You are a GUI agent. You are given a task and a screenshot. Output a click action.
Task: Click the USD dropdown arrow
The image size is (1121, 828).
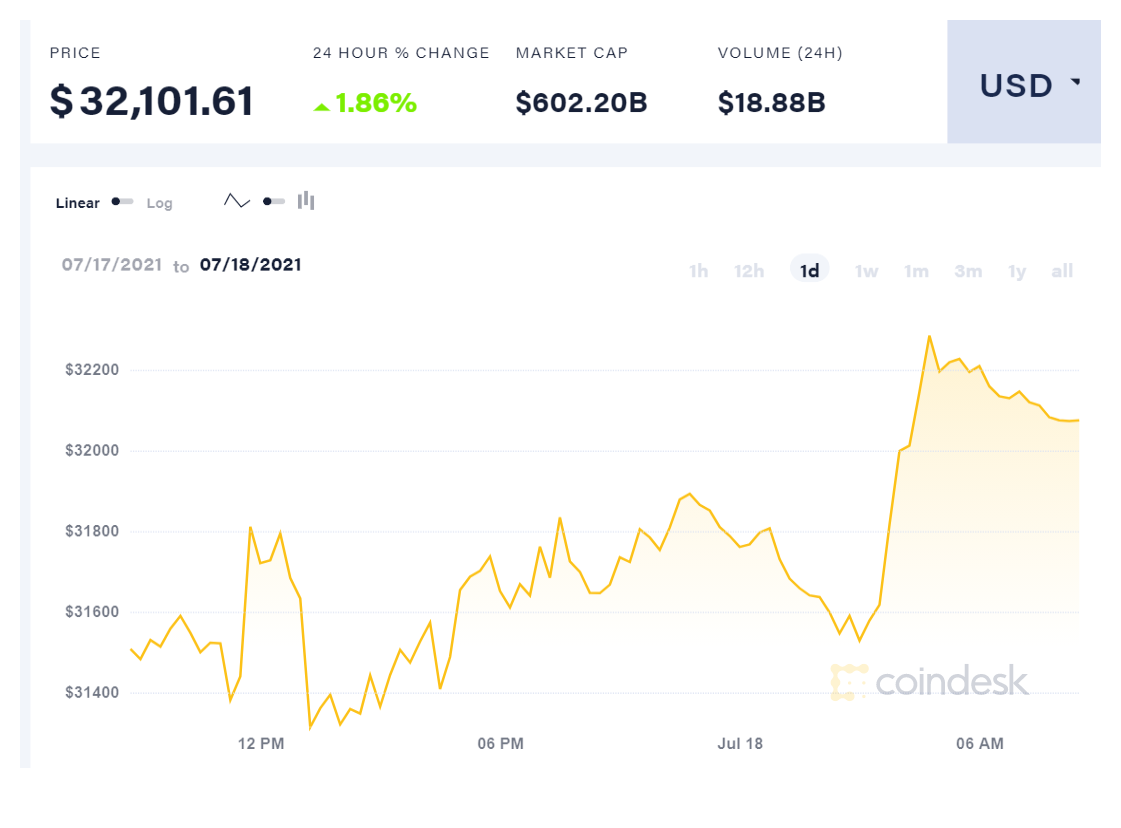pos(1076,83)
